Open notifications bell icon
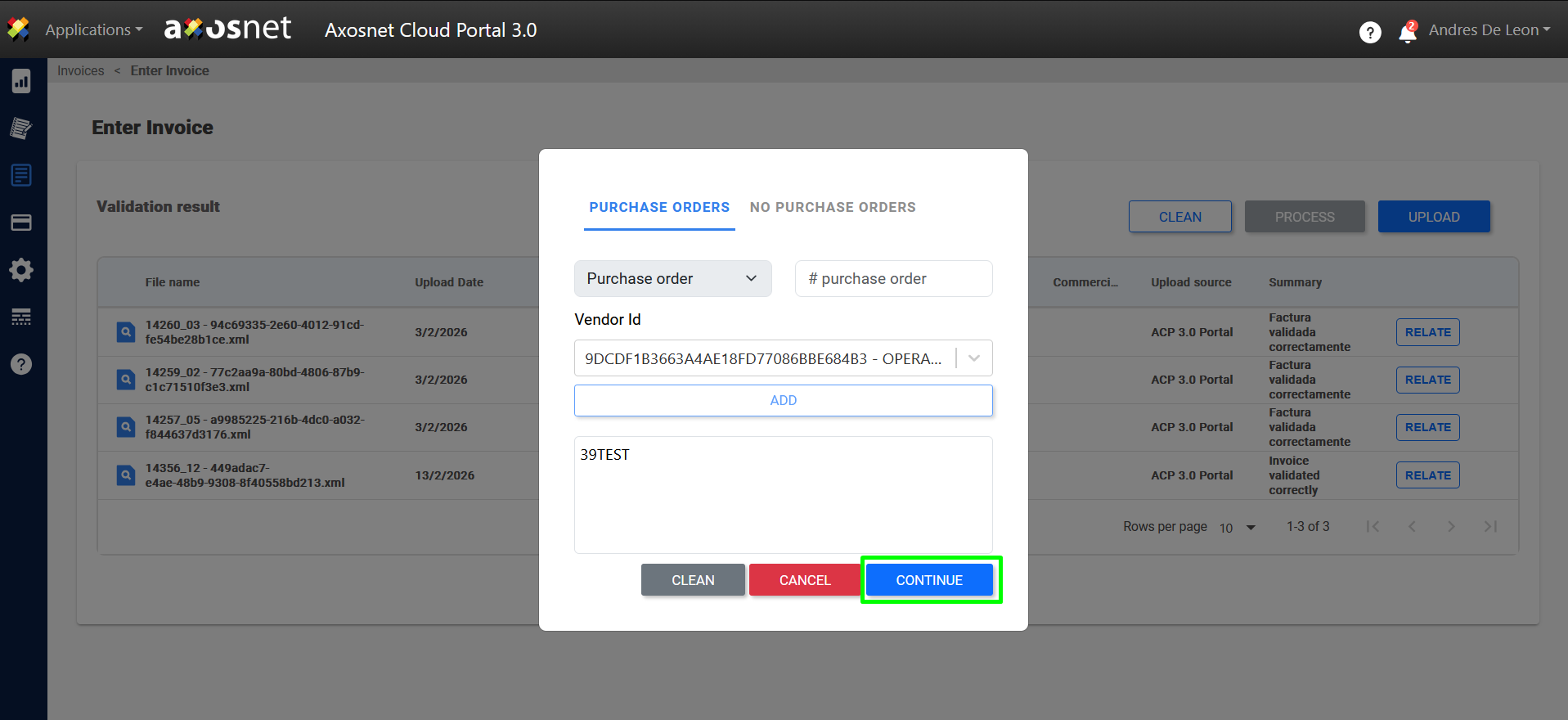1568x720 pixels. point(1408,32)
